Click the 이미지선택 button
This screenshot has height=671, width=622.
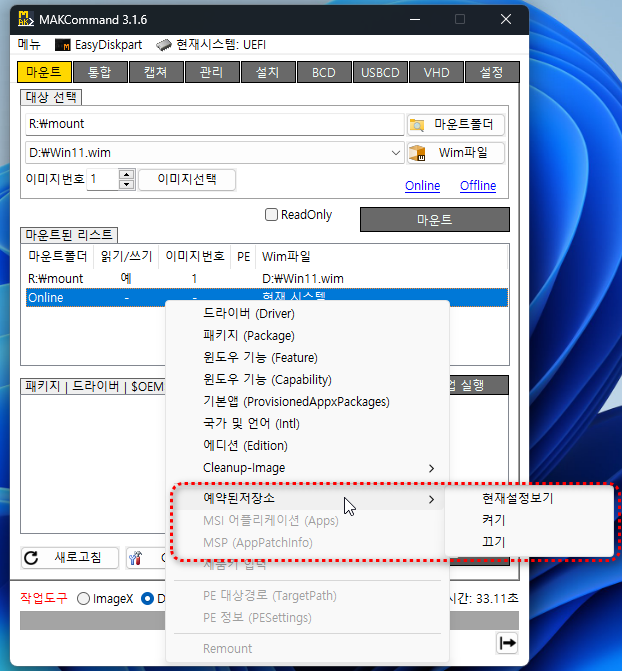[x=187, y=179]
